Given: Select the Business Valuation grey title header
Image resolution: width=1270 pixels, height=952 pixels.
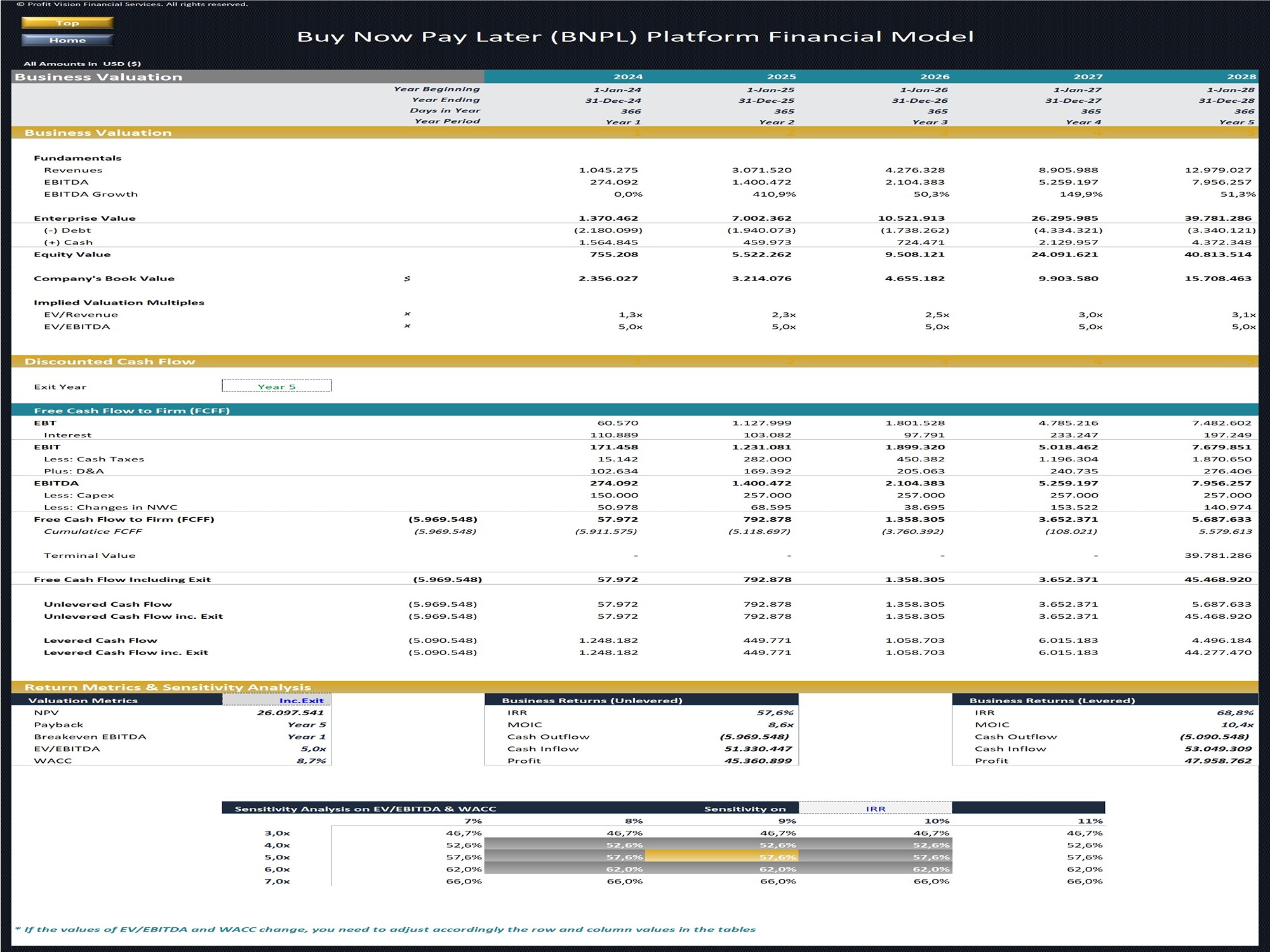Looking at the screenshot, I should pyautogui.click(x=248, y=76).
